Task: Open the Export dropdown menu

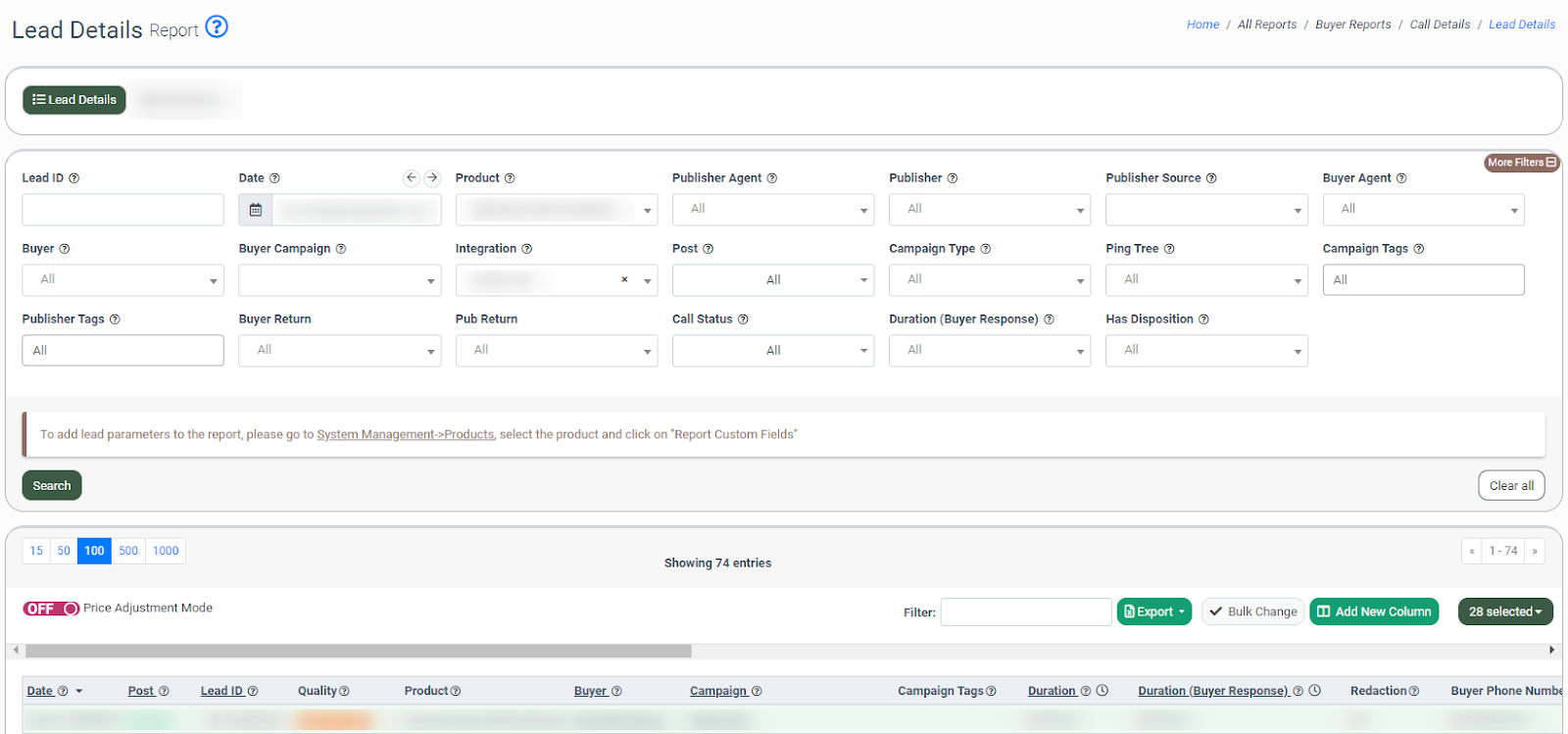Action: click(x=1153, y=612)
